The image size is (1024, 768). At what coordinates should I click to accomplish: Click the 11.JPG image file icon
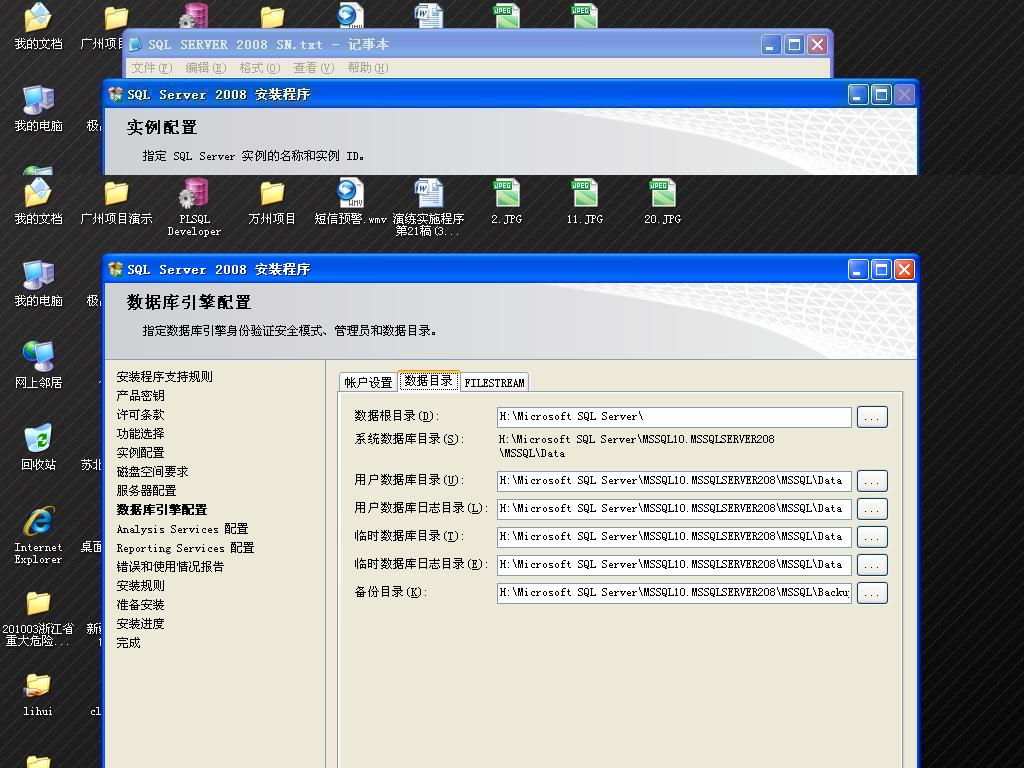[584, 194]
